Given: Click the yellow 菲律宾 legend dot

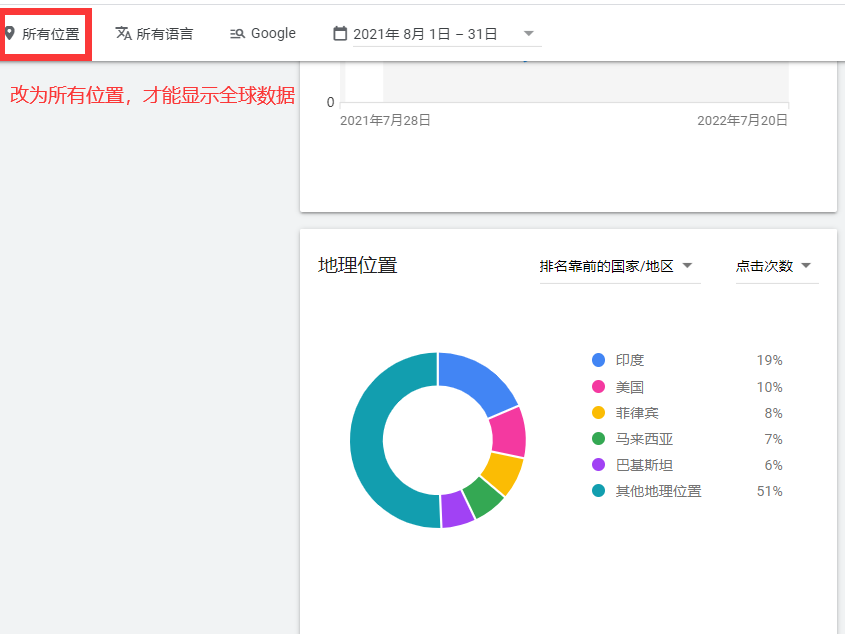Looking at the screenshot, I should 598,413.
